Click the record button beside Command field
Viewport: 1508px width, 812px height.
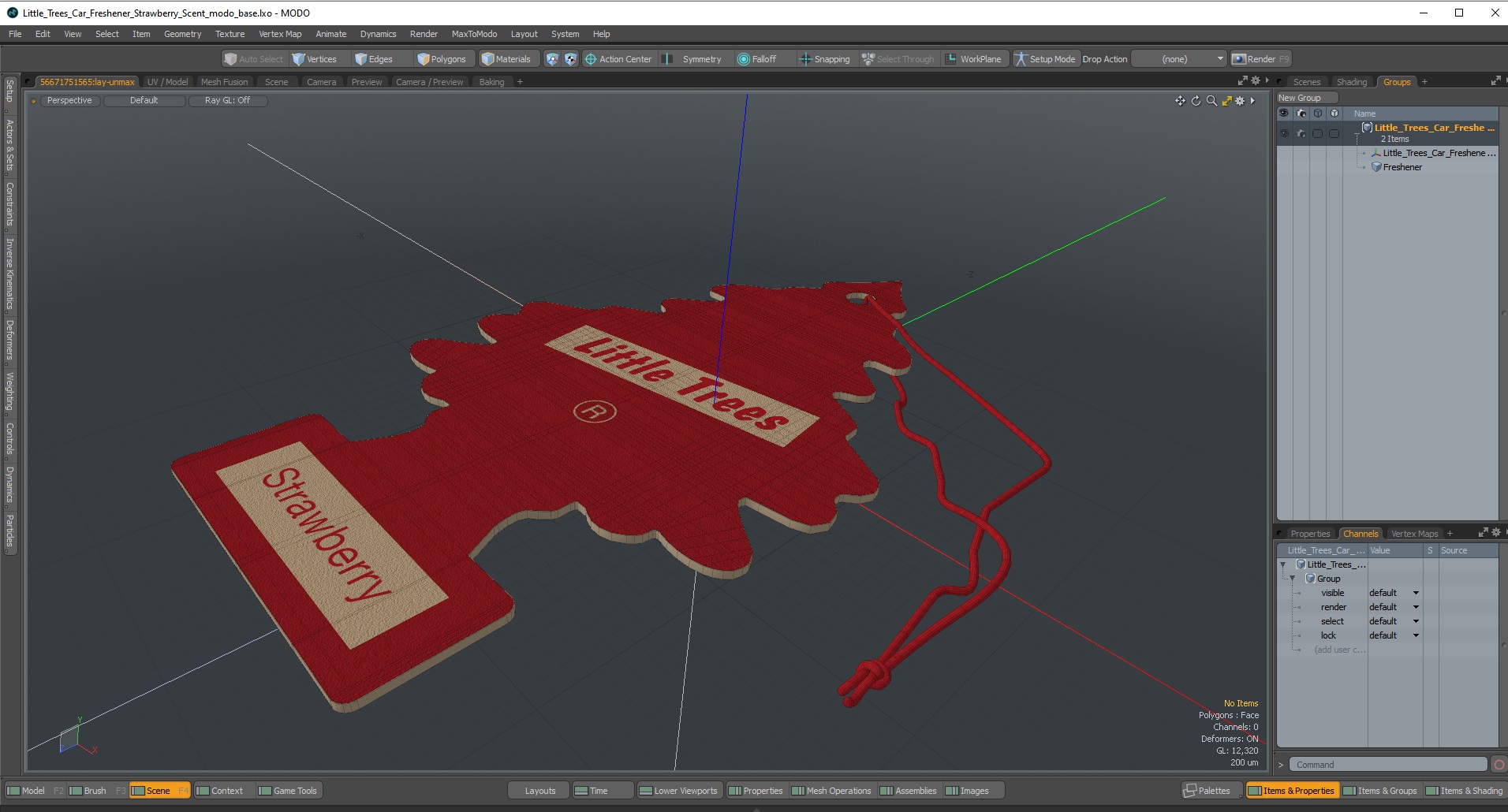1499,765
